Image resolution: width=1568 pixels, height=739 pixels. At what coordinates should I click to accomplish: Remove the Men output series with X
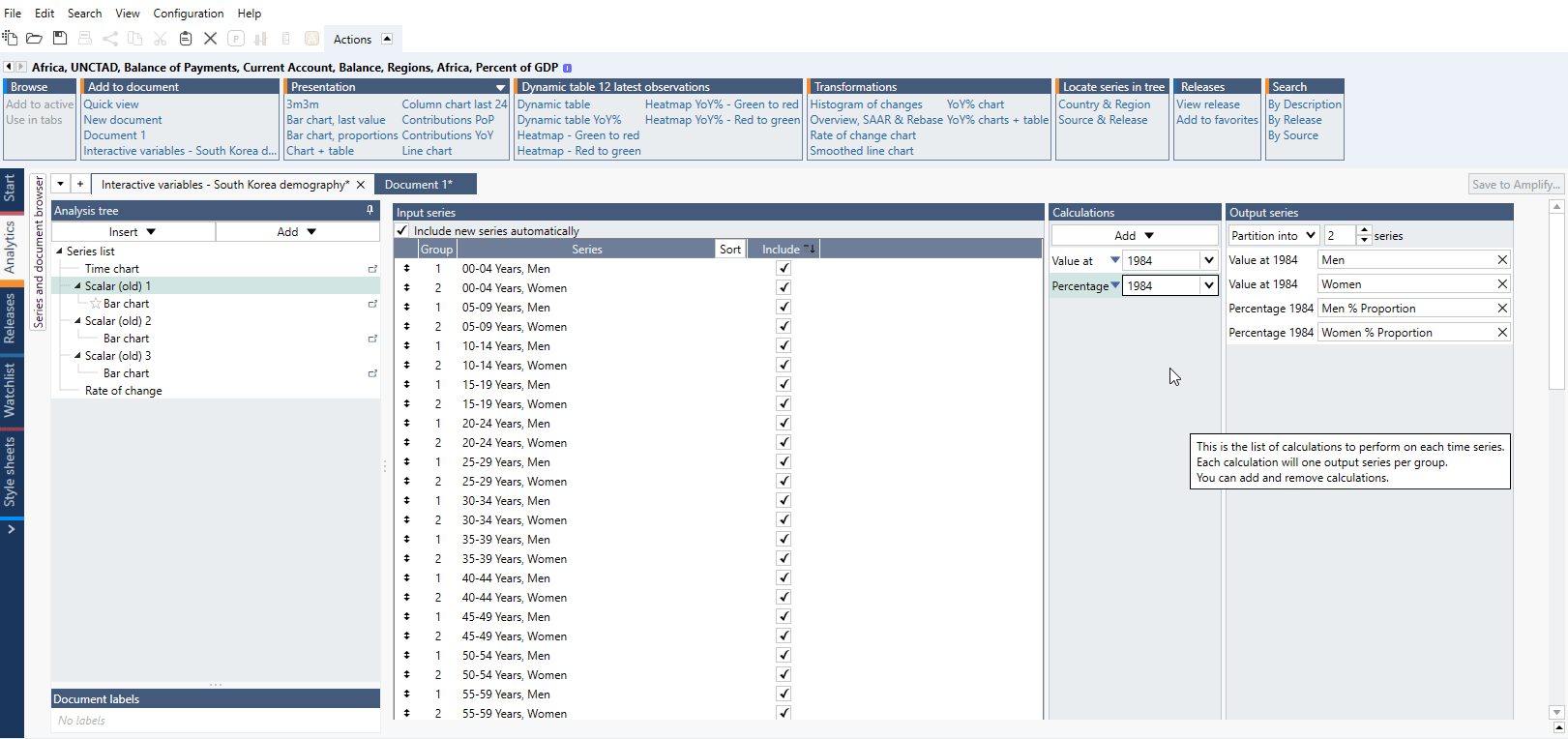point(1502,259)
